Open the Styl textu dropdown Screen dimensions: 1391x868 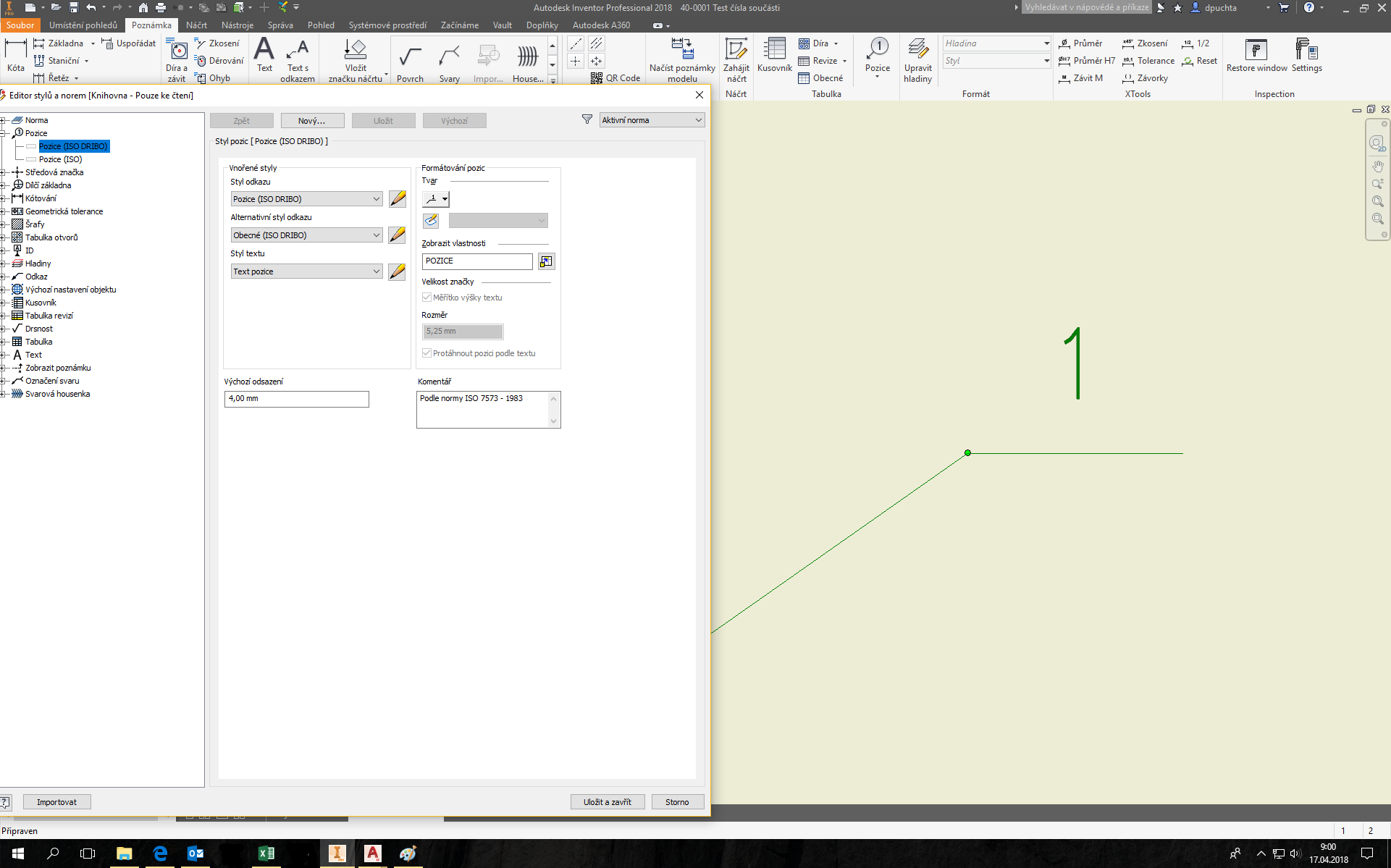[x=307, y=271]
